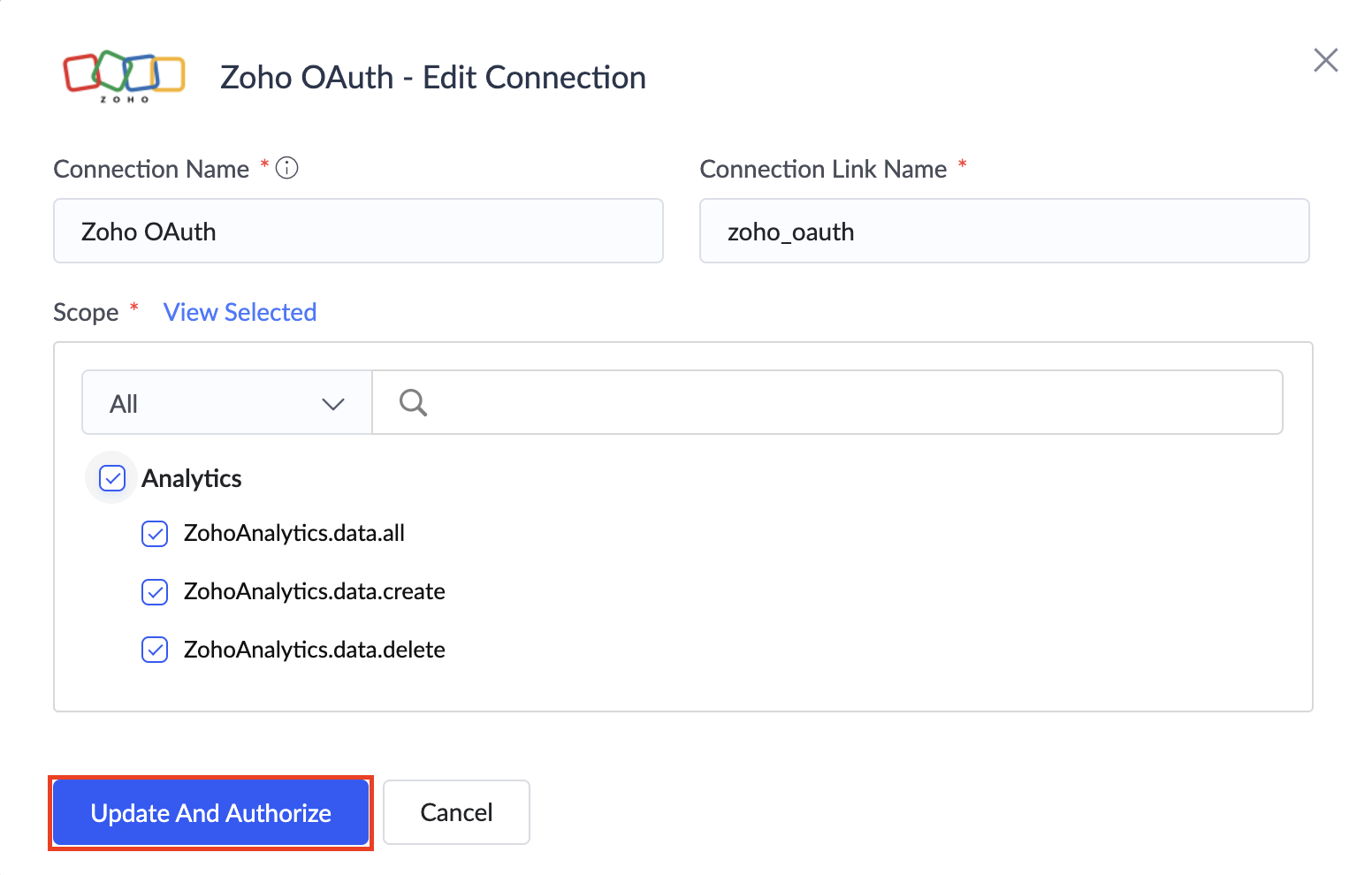The image size is (1372, 875).
Task: Select the Analytics group label
Action: (x=192, y=478)
